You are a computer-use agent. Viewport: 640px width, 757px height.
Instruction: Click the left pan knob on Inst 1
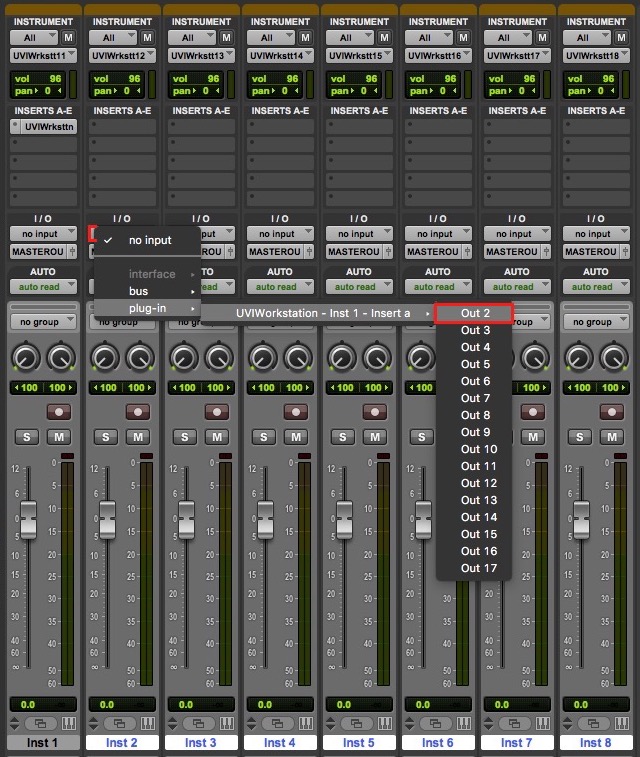click(x=26, y=358)
